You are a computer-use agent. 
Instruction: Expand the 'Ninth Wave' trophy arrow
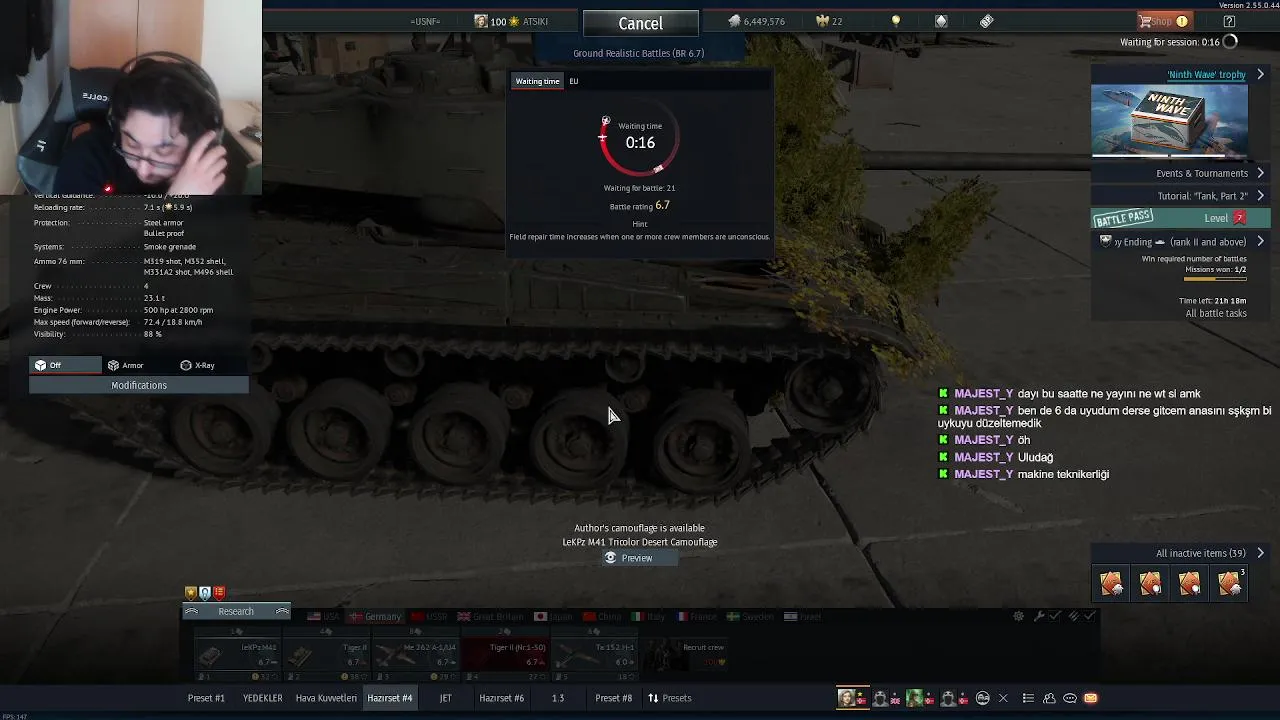(x=1260, y=75)
